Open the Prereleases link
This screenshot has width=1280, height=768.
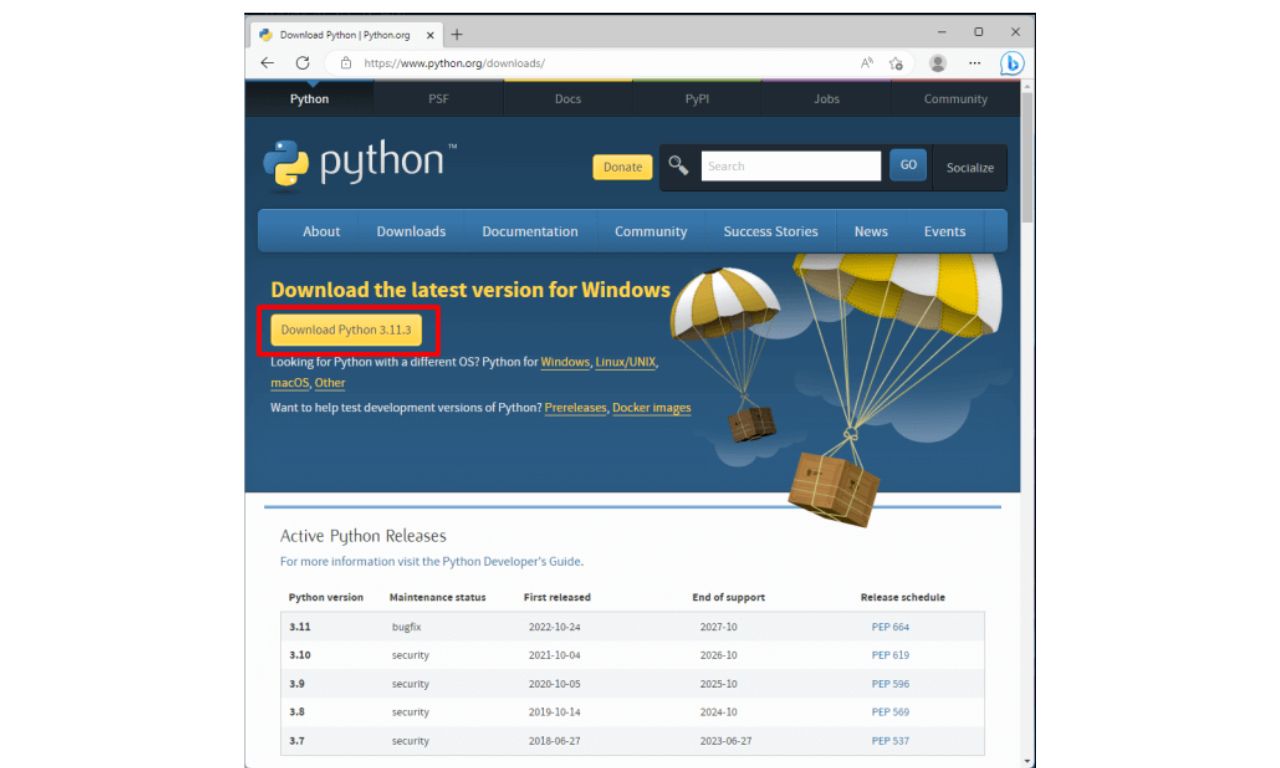(576, 408)
